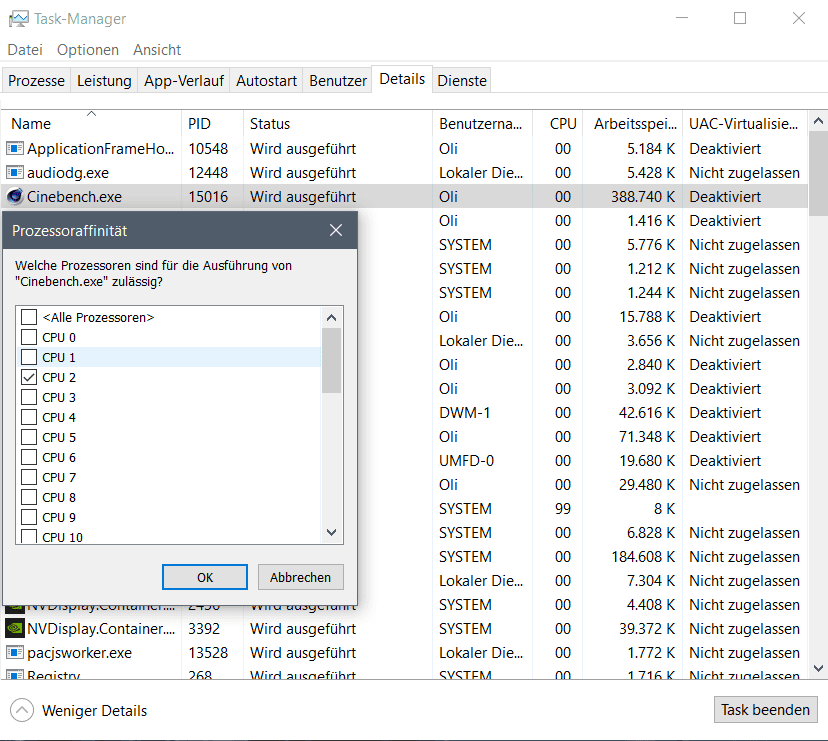Enable the CPU 8 checkbox
Screen dimensions: 828x741
[29, 498]
